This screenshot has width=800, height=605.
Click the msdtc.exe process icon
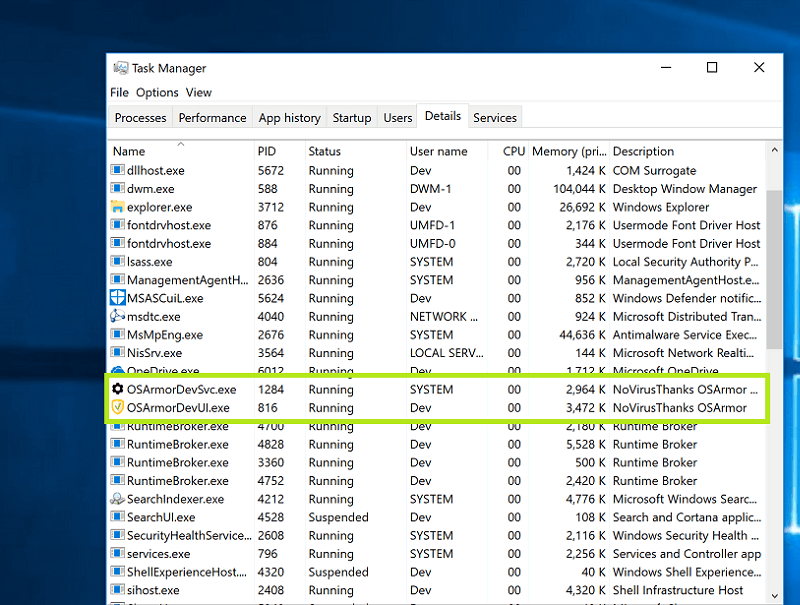[x=118, y=317]
